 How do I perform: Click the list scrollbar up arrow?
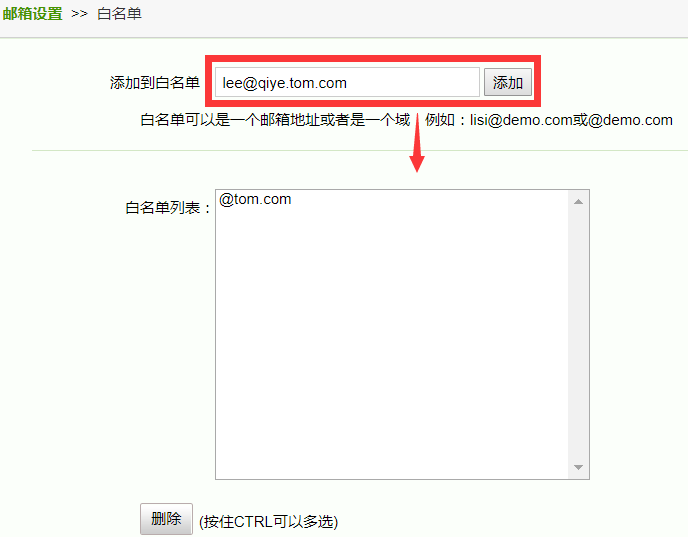pos(578,202)
